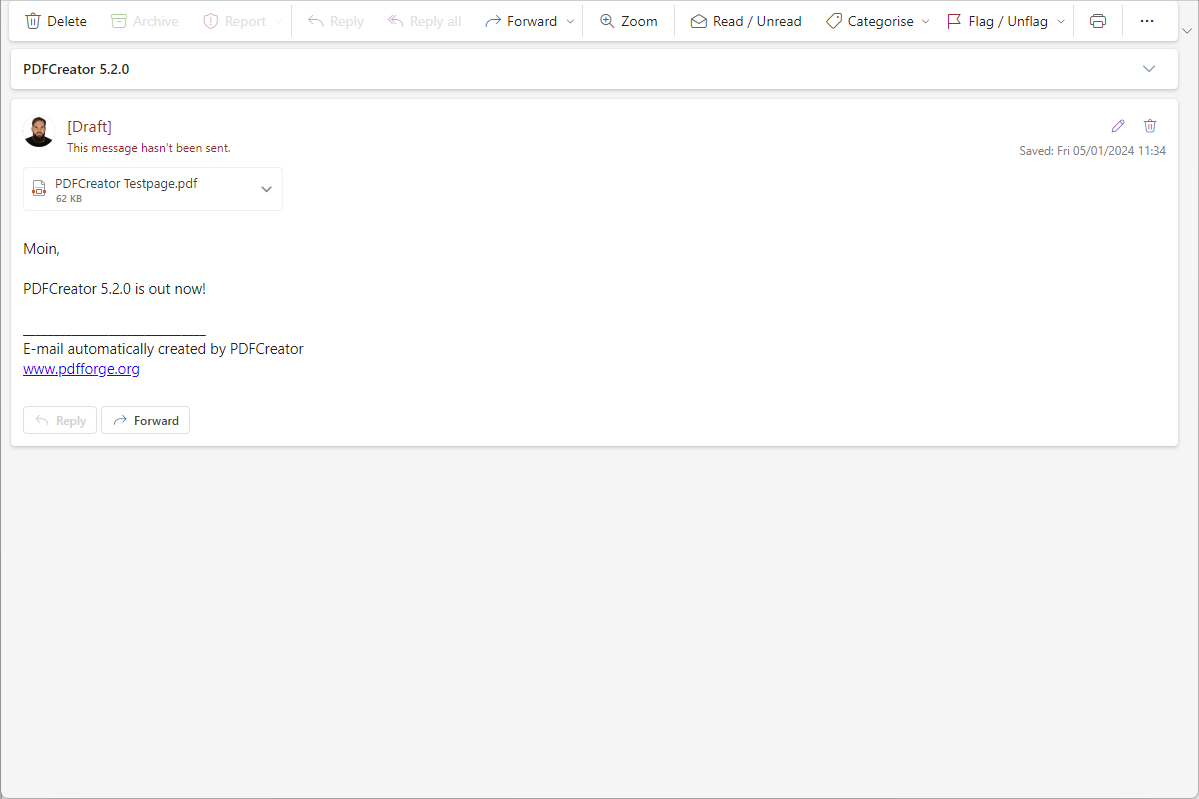Screen dimensions: 1199x799
Task: Toggle Read / Unread status
Action: click(x=746, y=21)
